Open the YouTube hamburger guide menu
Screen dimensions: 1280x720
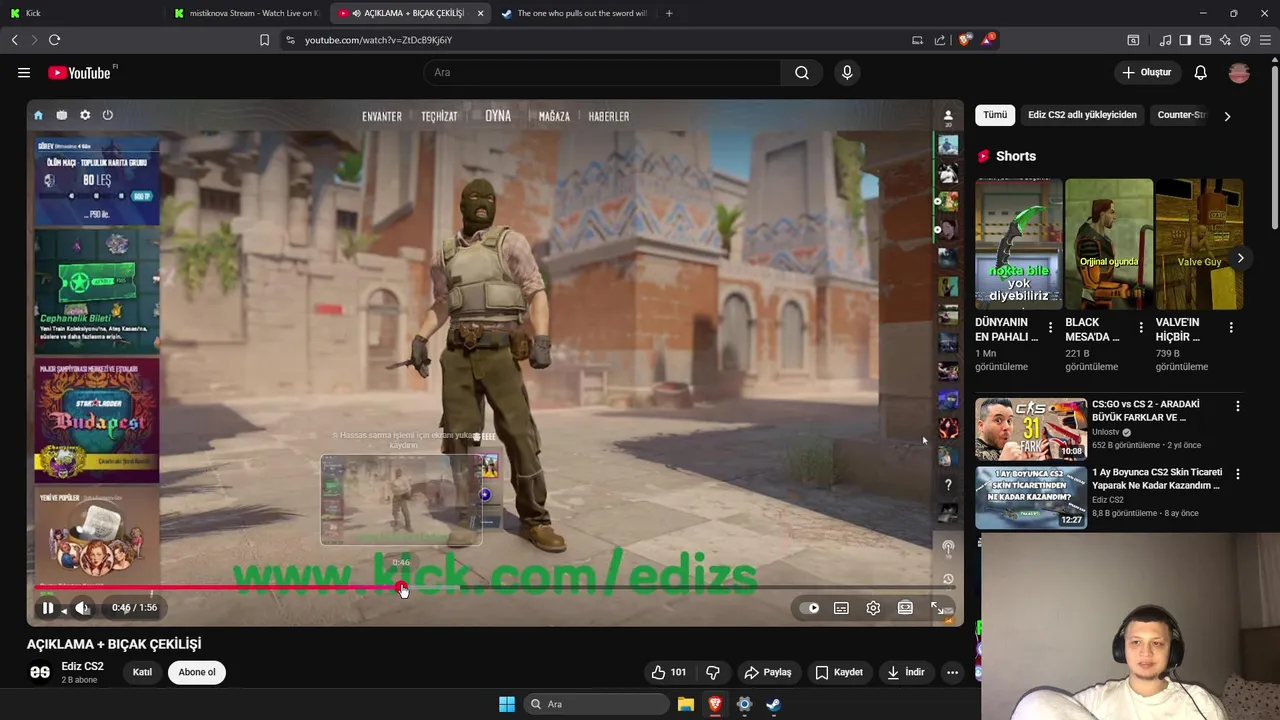click(x=24, y=72)
